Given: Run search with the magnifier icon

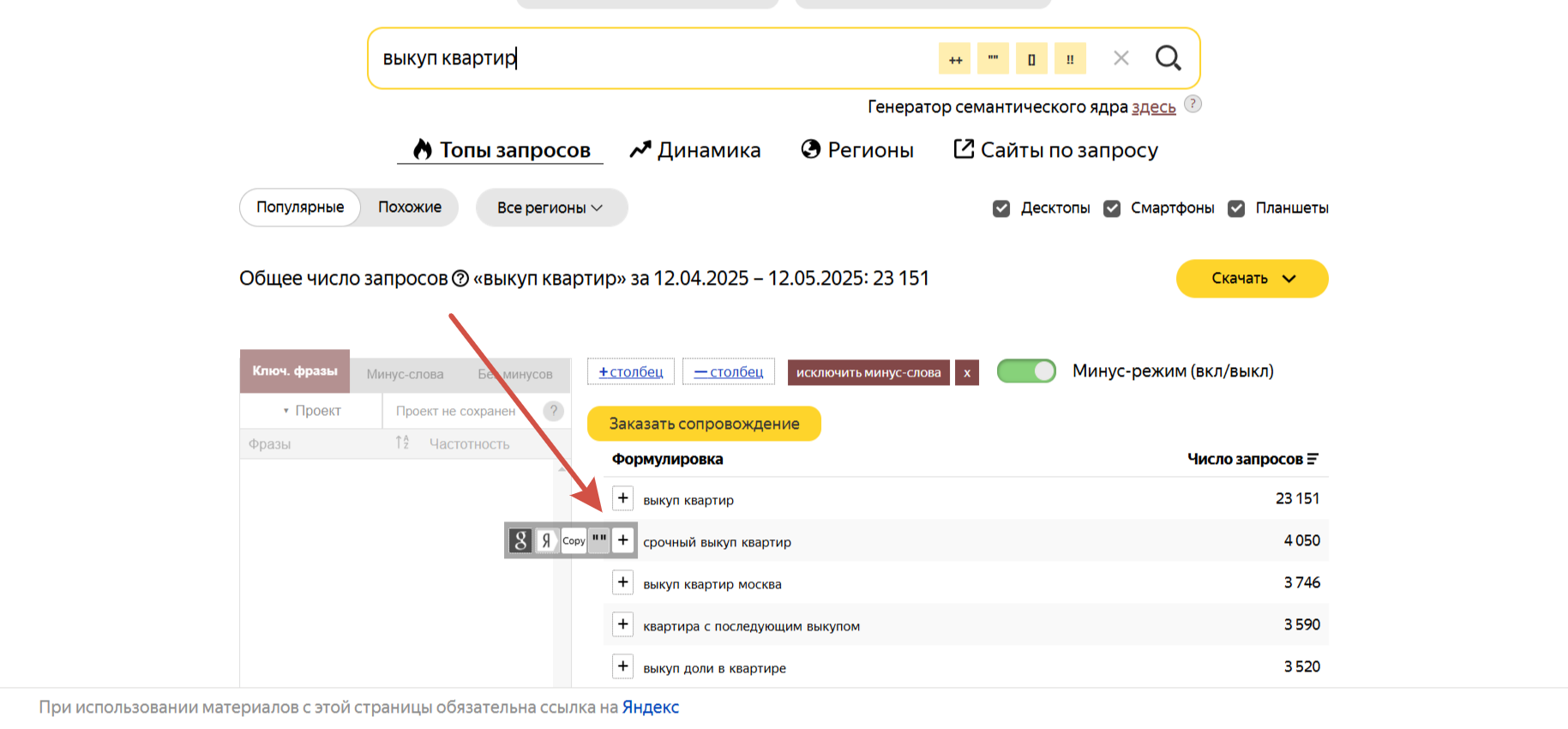Looking at the screenshot, I should click(1168, 58).
